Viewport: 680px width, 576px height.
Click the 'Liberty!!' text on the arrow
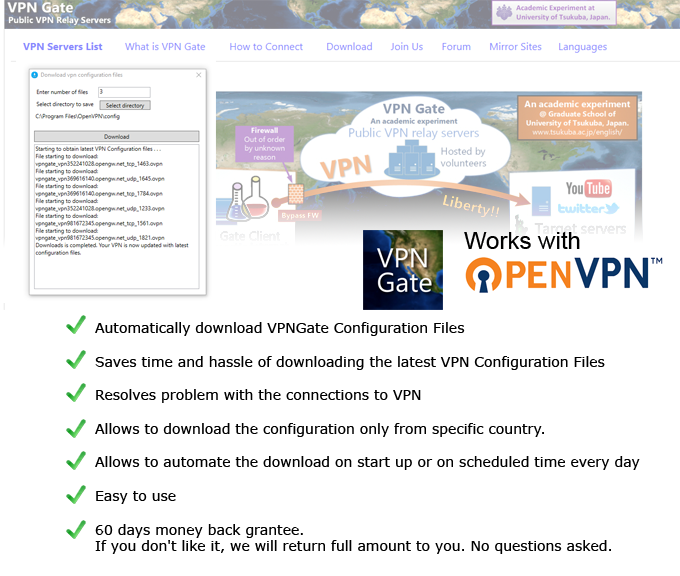tap(471, 206)
